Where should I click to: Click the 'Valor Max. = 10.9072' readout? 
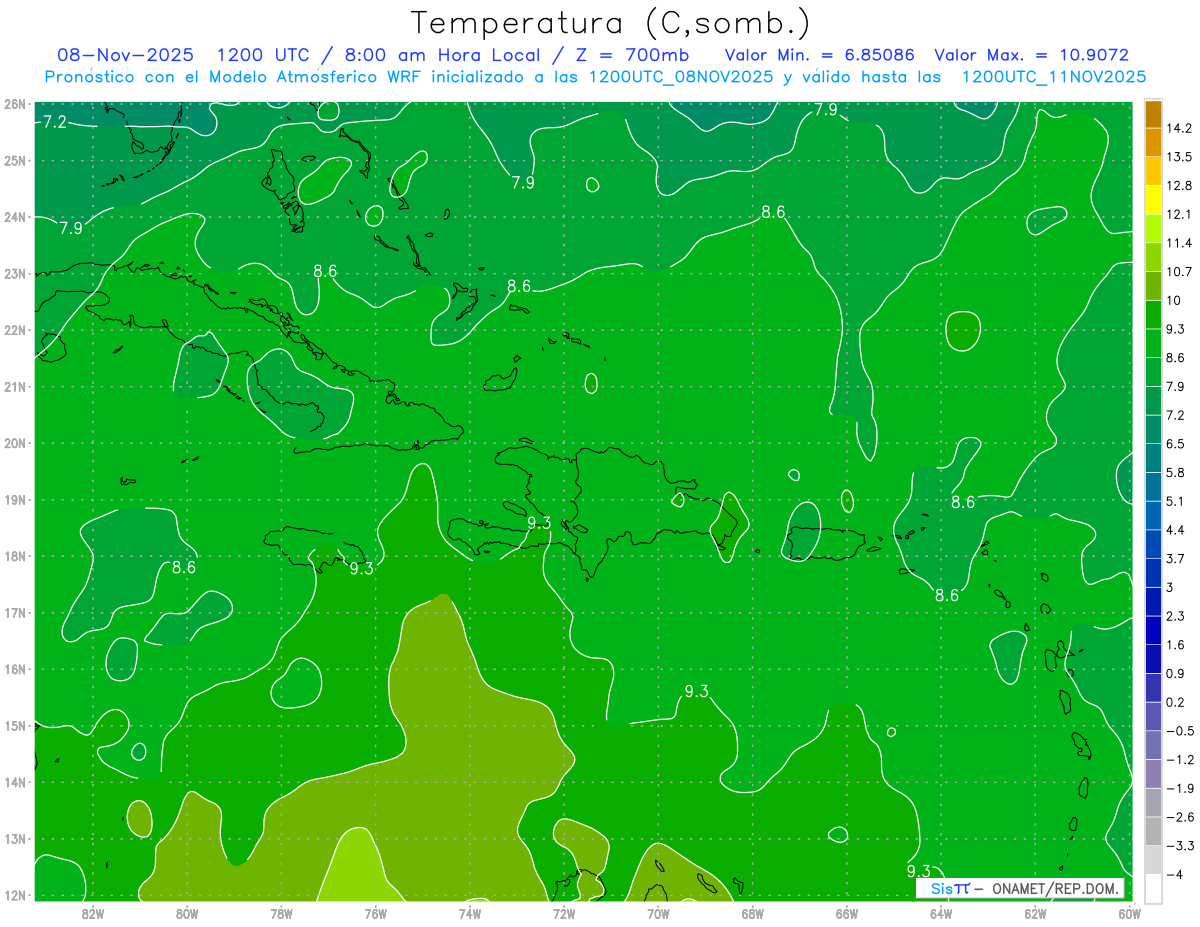pyautogui.click(x=1031, y=55)
